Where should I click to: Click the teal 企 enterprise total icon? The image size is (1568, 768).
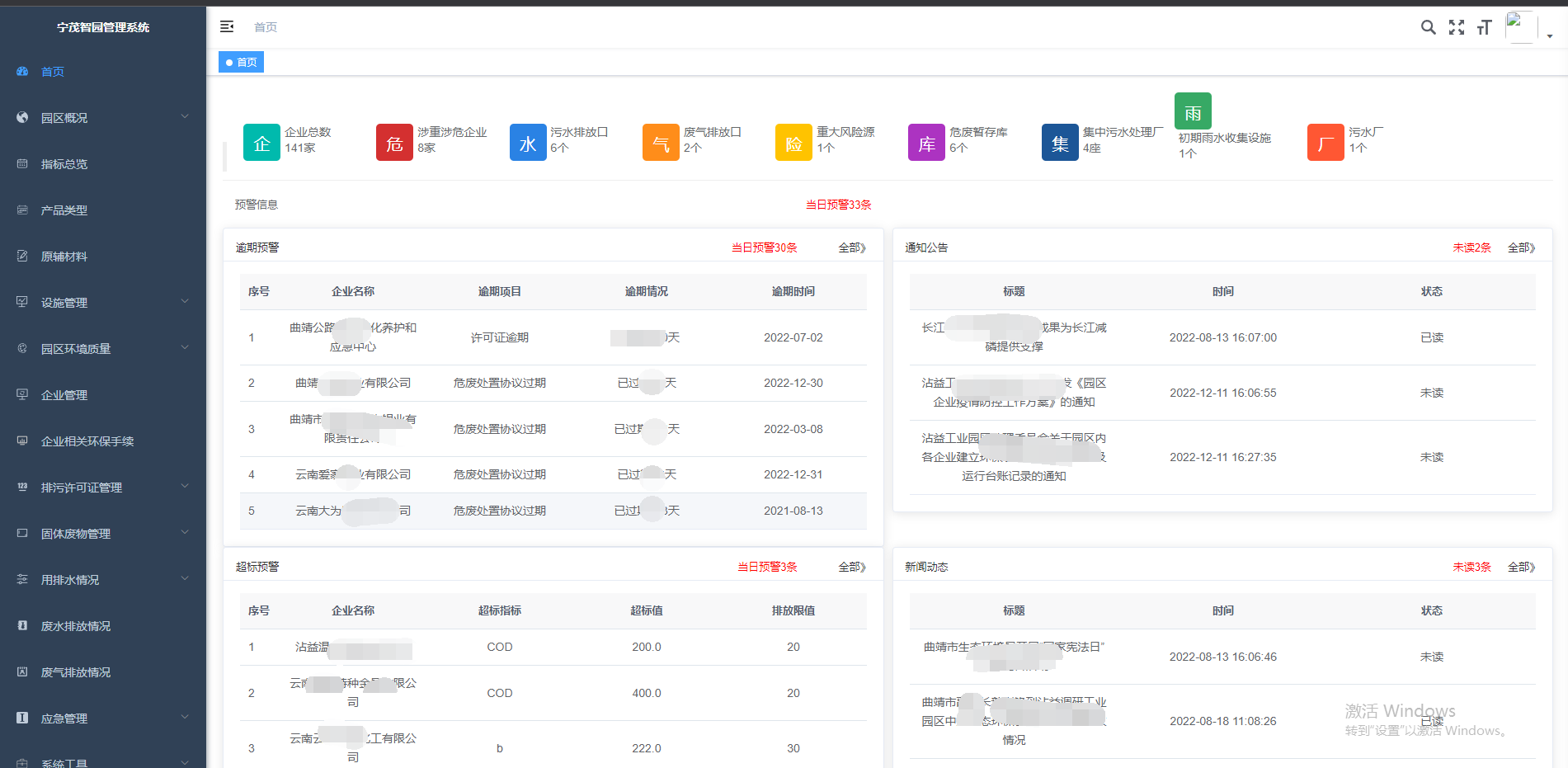(261, 143)
